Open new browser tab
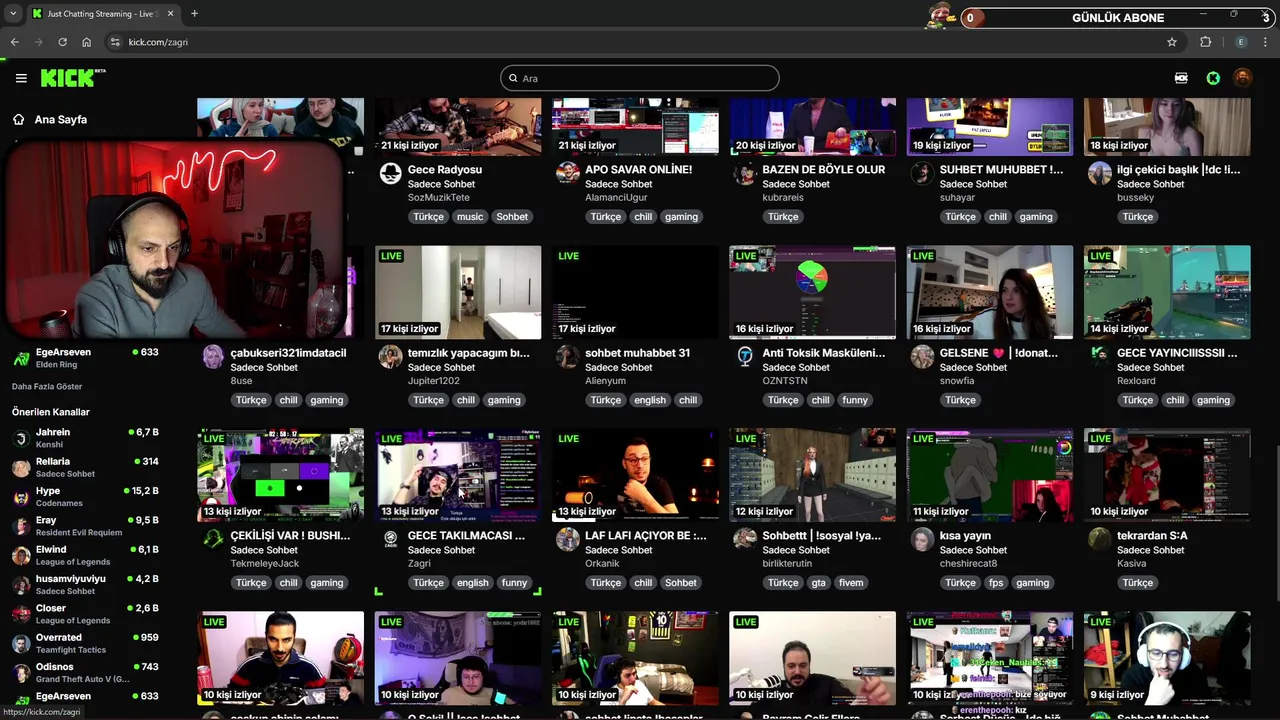 (194, 14)
